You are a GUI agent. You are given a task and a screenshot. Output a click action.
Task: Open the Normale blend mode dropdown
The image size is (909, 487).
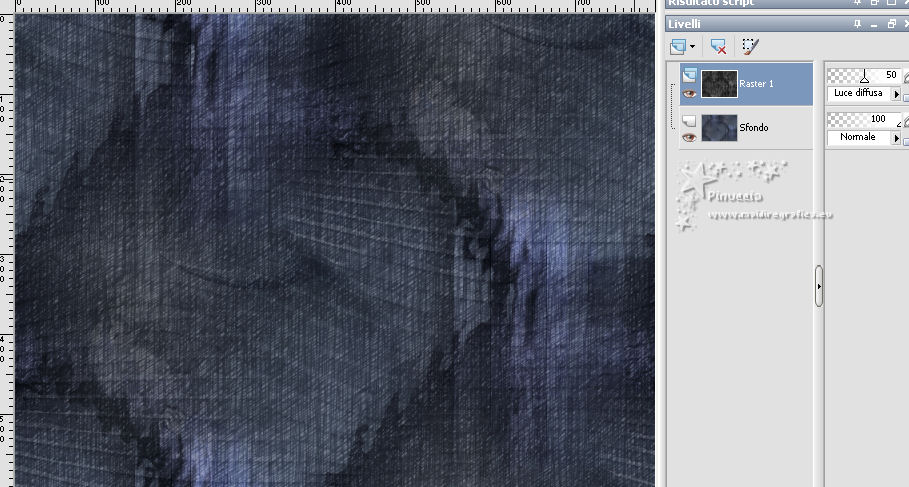(896, 138)
